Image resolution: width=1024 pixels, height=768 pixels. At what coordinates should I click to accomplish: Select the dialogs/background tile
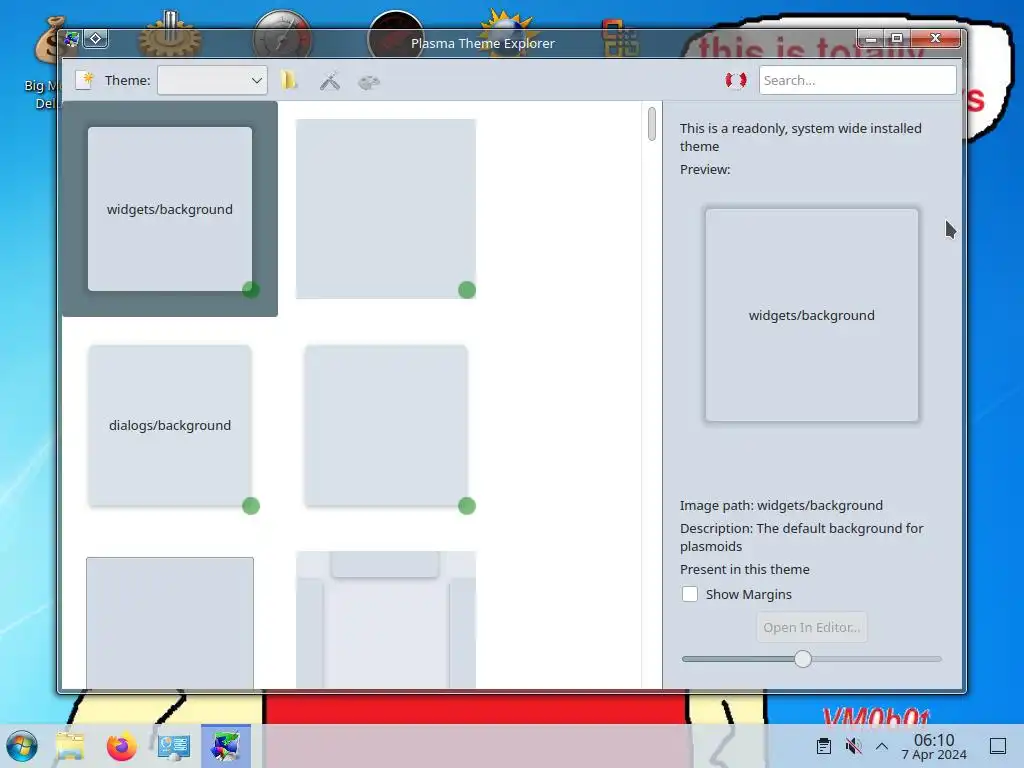click(170, 426)
